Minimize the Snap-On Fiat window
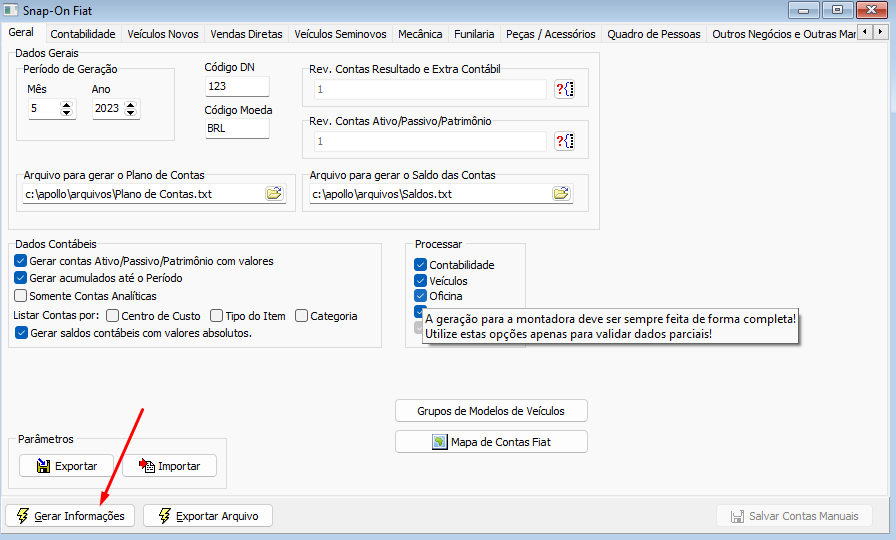Viewport: 896px width, 540px height. click(x=803, y=10)
